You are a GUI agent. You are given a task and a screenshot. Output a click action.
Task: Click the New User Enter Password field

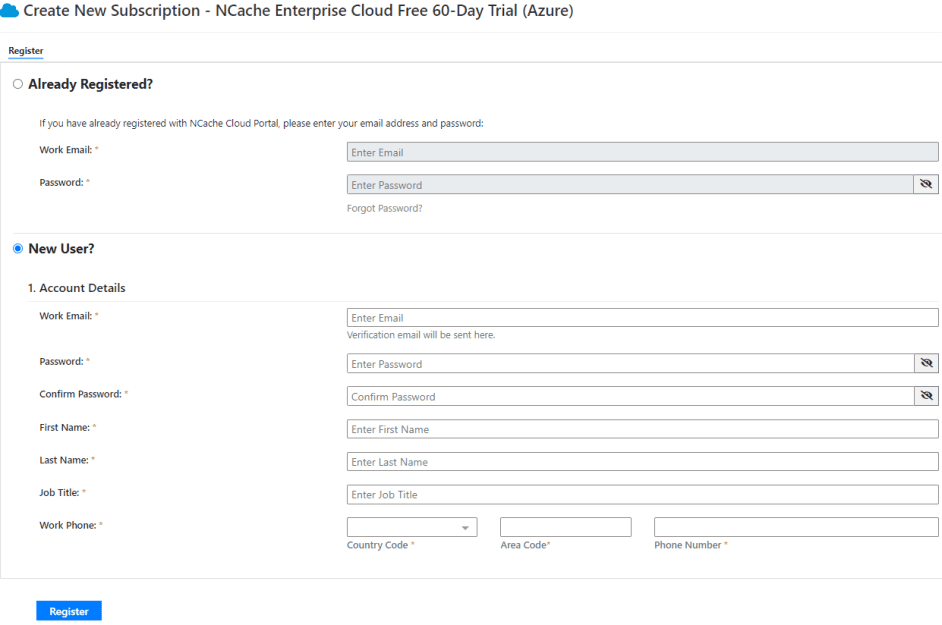(x=631, y=364)
